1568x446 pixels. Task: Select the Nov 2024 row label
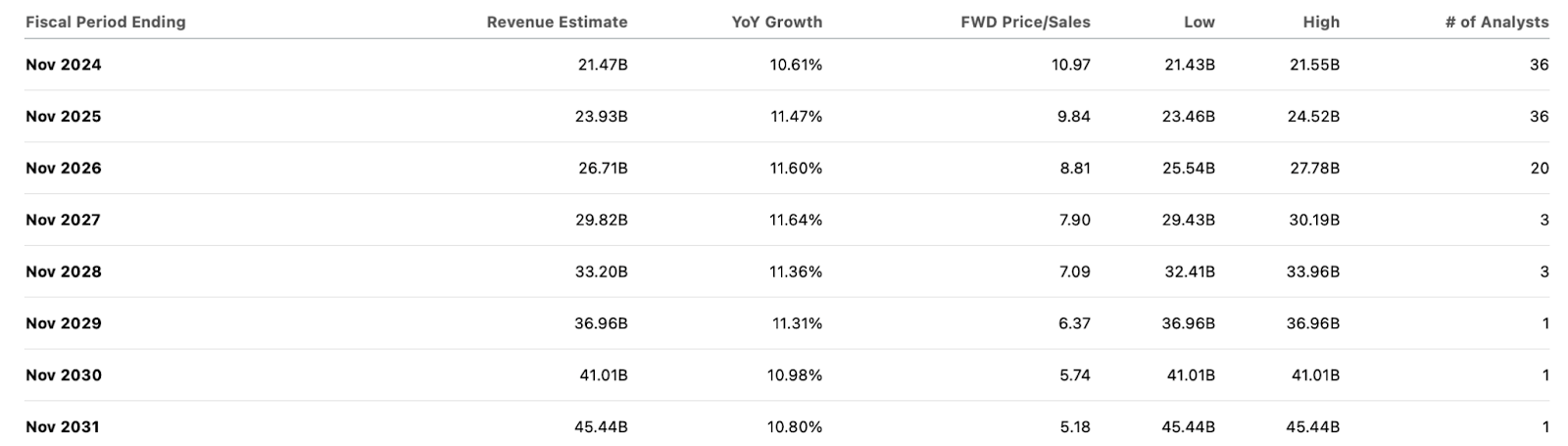64,65
